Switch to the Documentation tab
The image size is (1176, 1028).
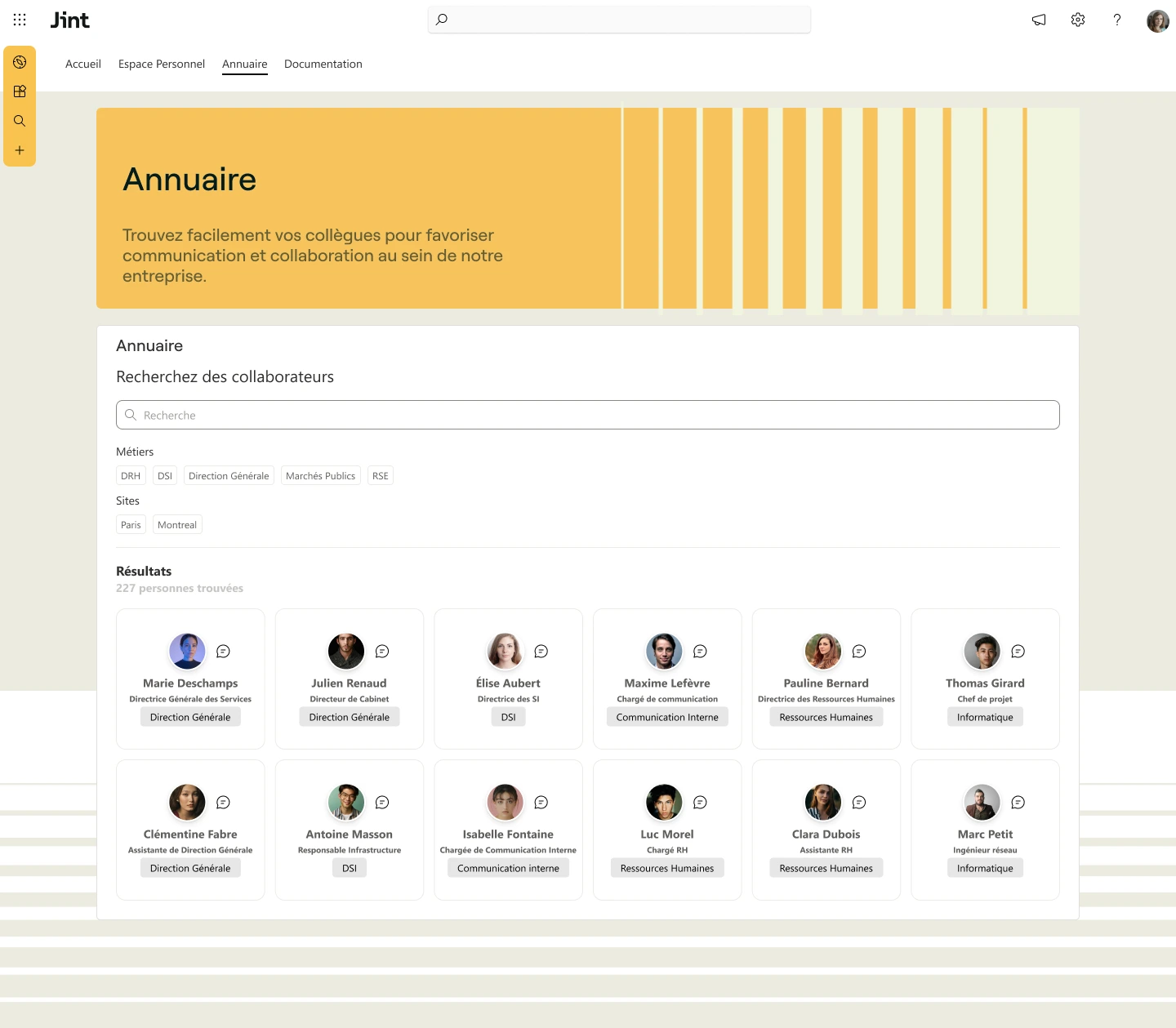[x=323, y=64]
